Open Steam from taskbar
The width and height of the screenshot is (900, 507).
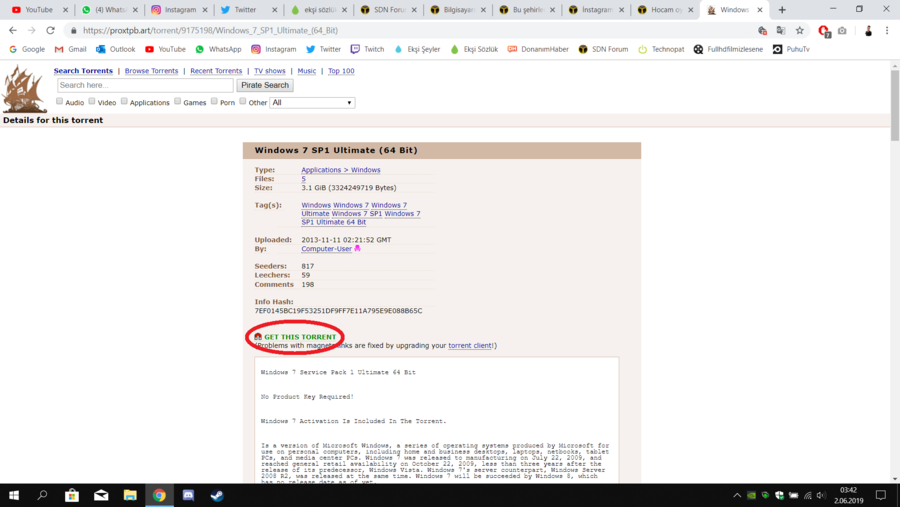tap(217, 496)
